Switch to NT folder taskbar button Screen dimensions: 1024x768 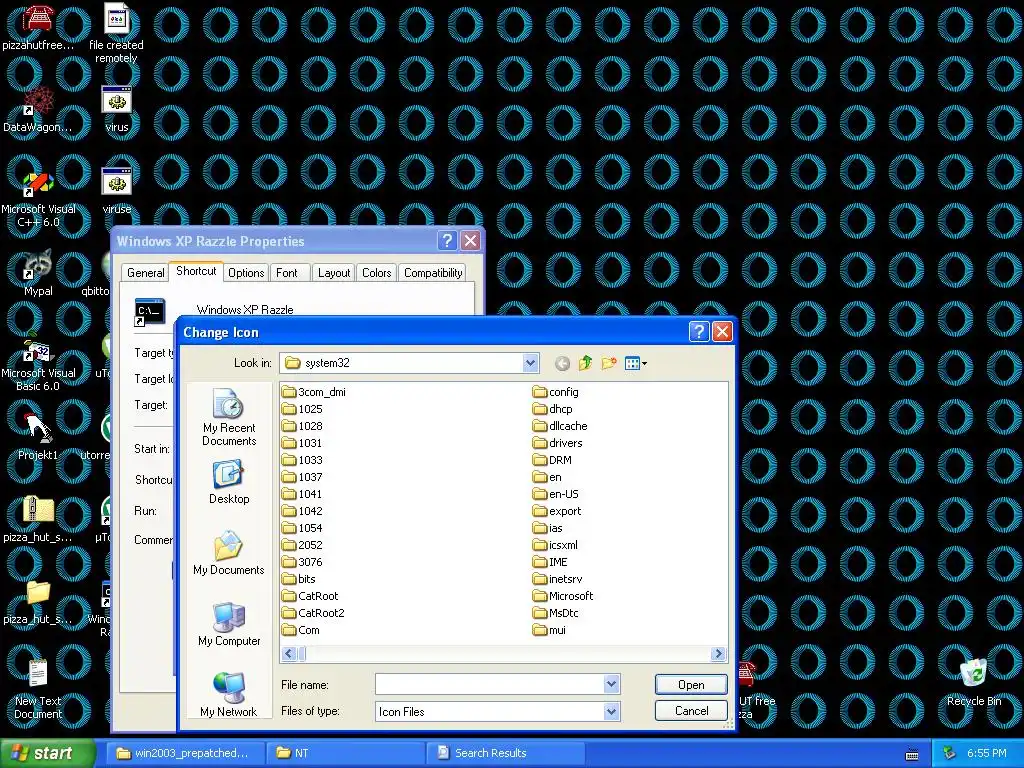pyautogui.click(x=346, y=753)
